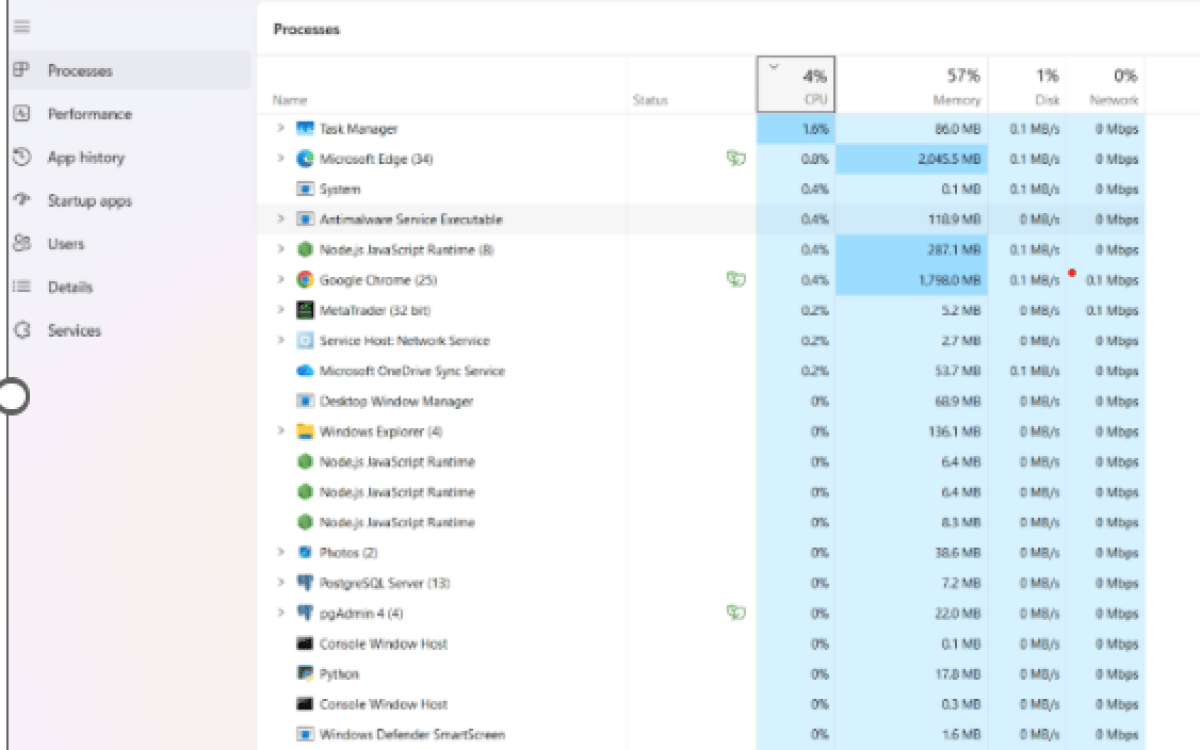The image size is (1200, 750).
Task: Sort by the Disk column header
Action: 1027,84
